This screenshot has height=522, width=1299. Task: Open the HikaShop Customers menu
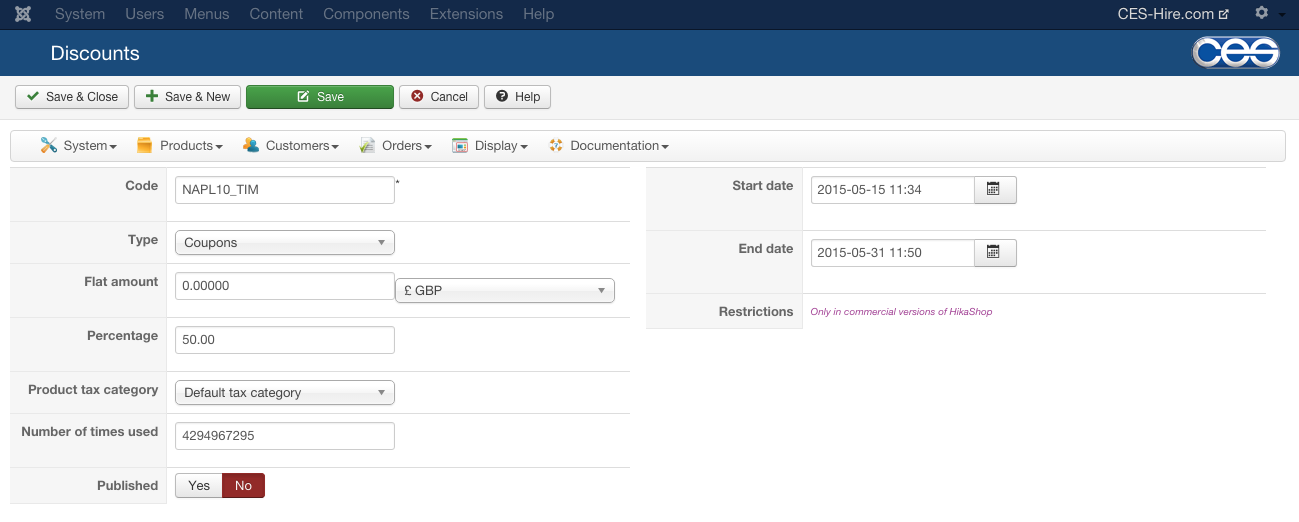[291, 146]
